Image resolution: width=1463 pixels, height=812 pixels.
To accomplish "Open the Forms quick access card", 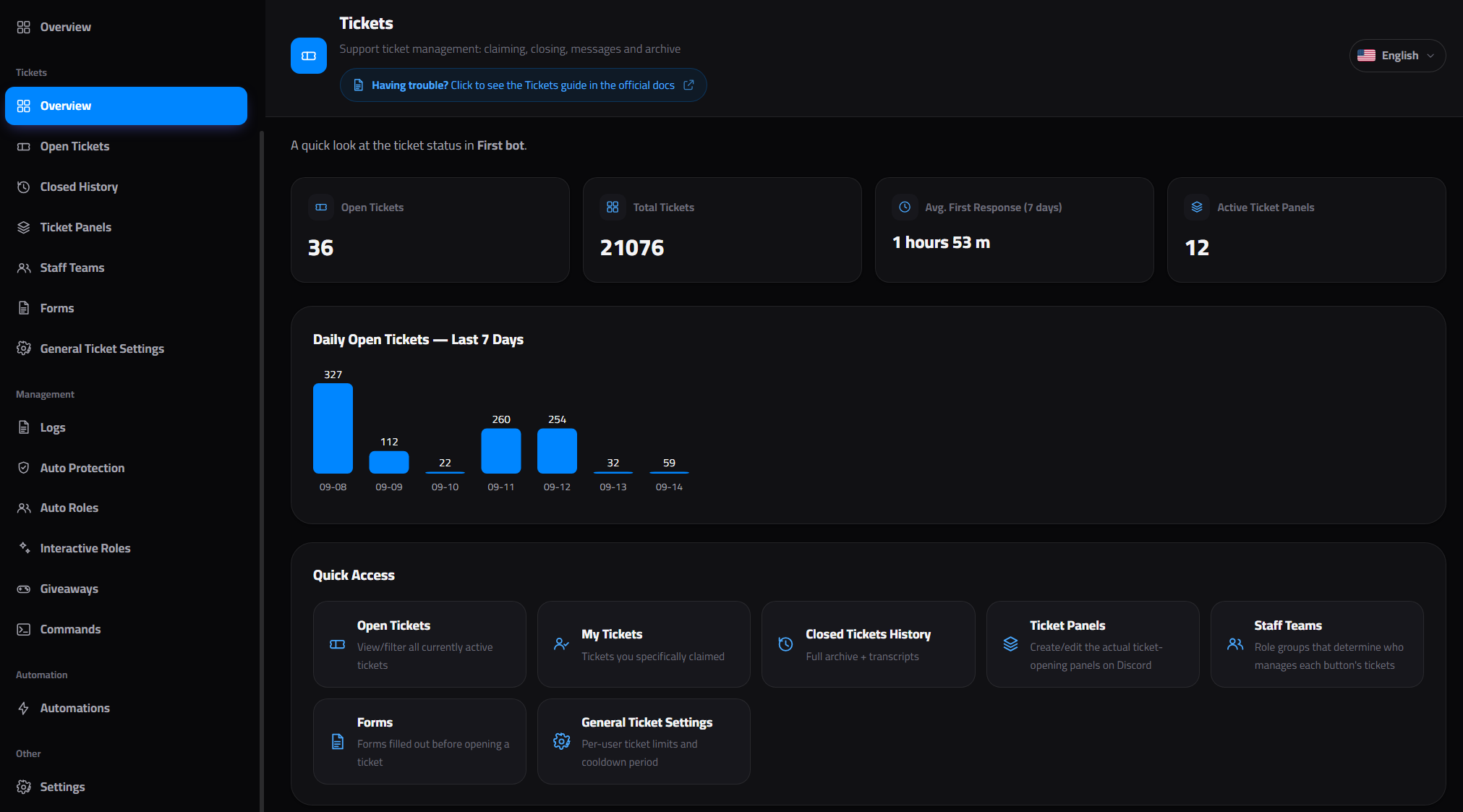I will click(419, 741).
